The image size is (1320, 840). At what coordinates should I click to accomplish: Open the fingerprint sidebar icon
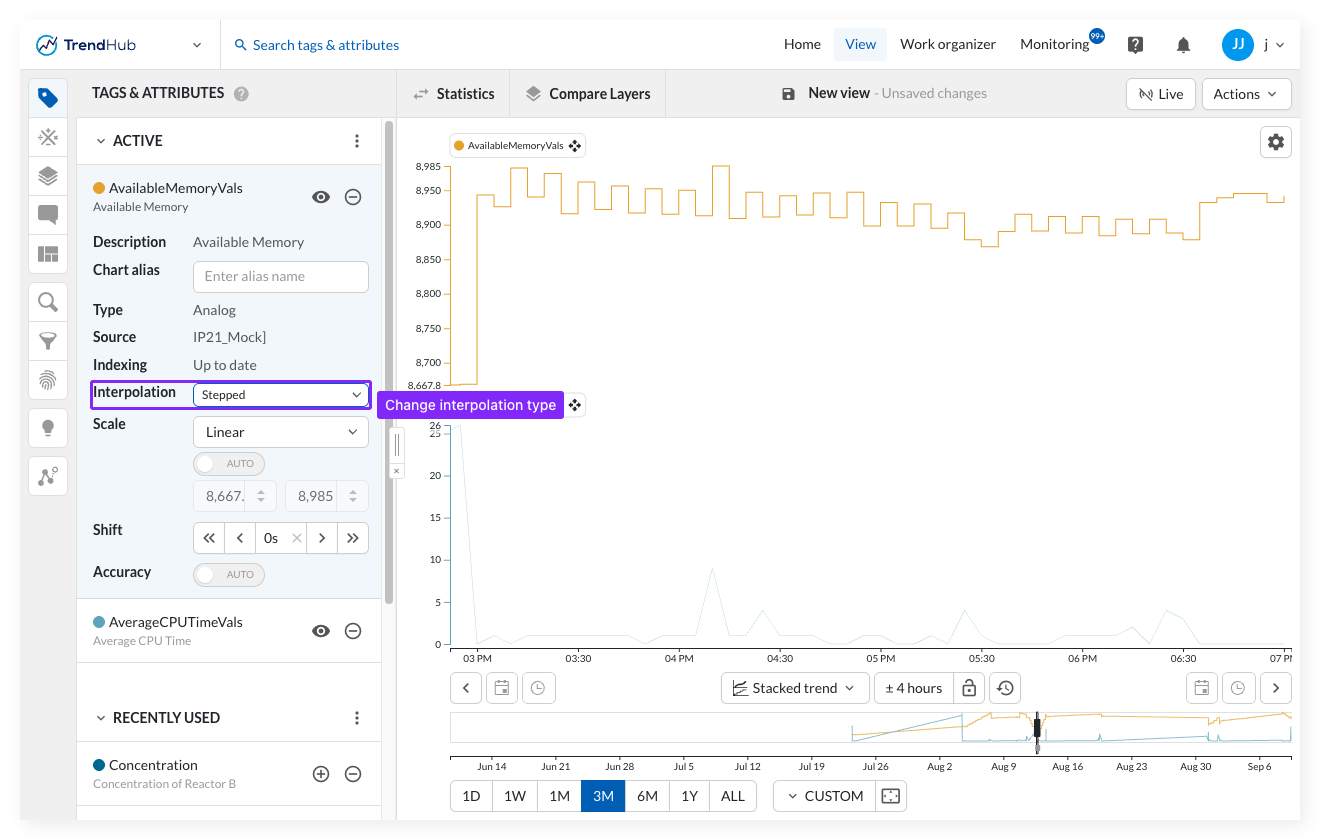47,380
